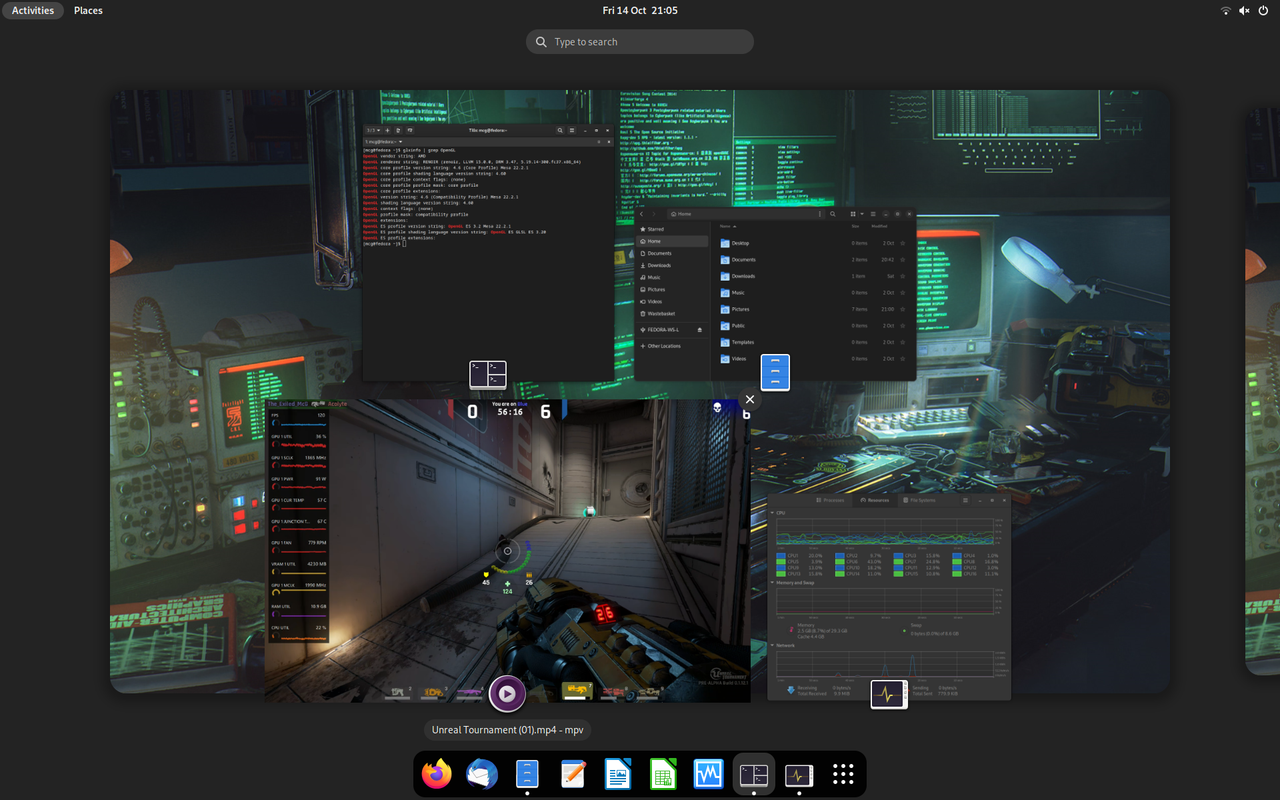Launch LibreOffice Calc from the dock
The height and width of the screenshot is (800, 1280).
(x=663, y=773)
